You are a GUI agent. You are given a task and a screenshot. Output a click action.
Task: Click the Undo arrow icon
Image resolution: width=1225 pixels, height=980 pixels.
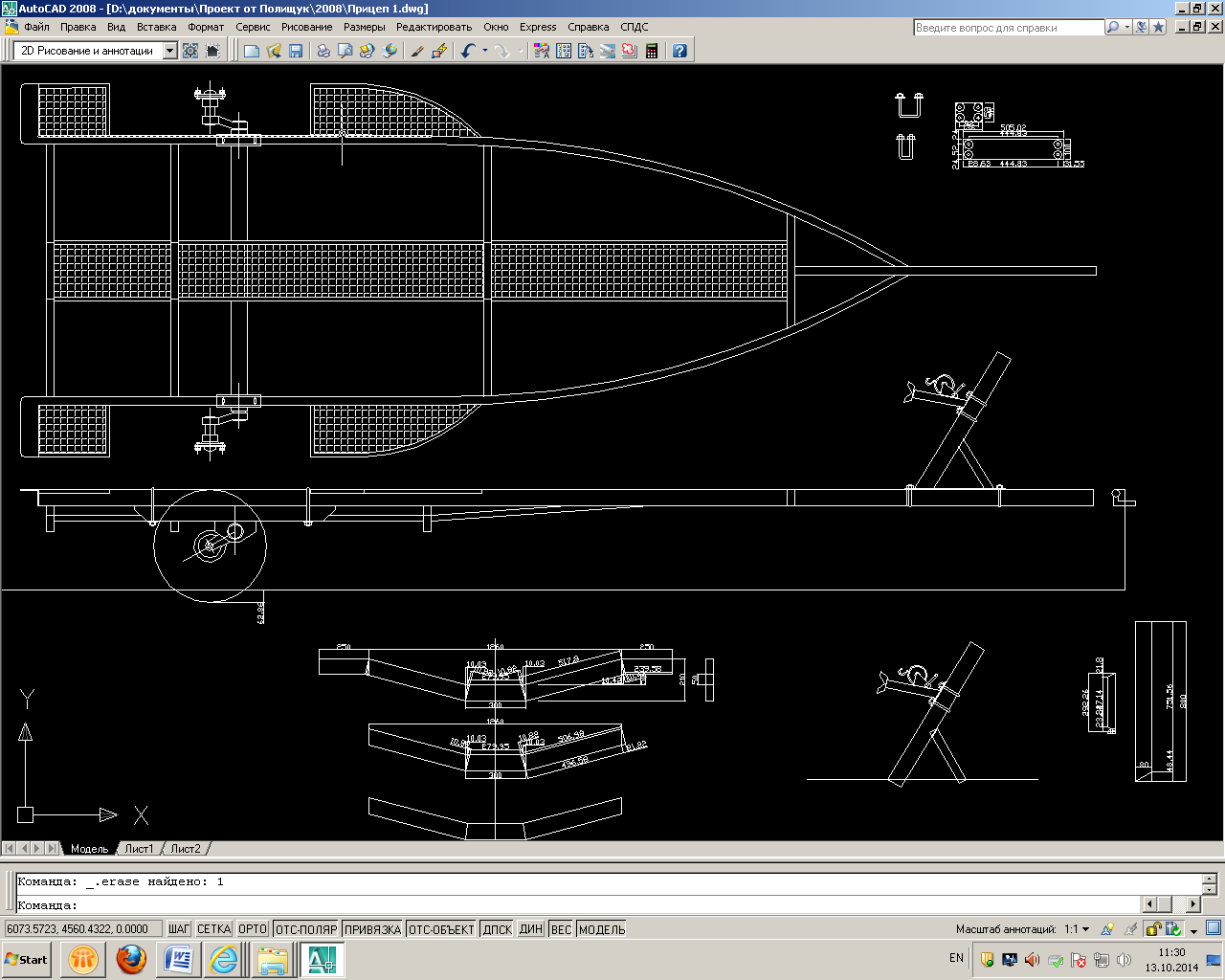coord(467,51)
